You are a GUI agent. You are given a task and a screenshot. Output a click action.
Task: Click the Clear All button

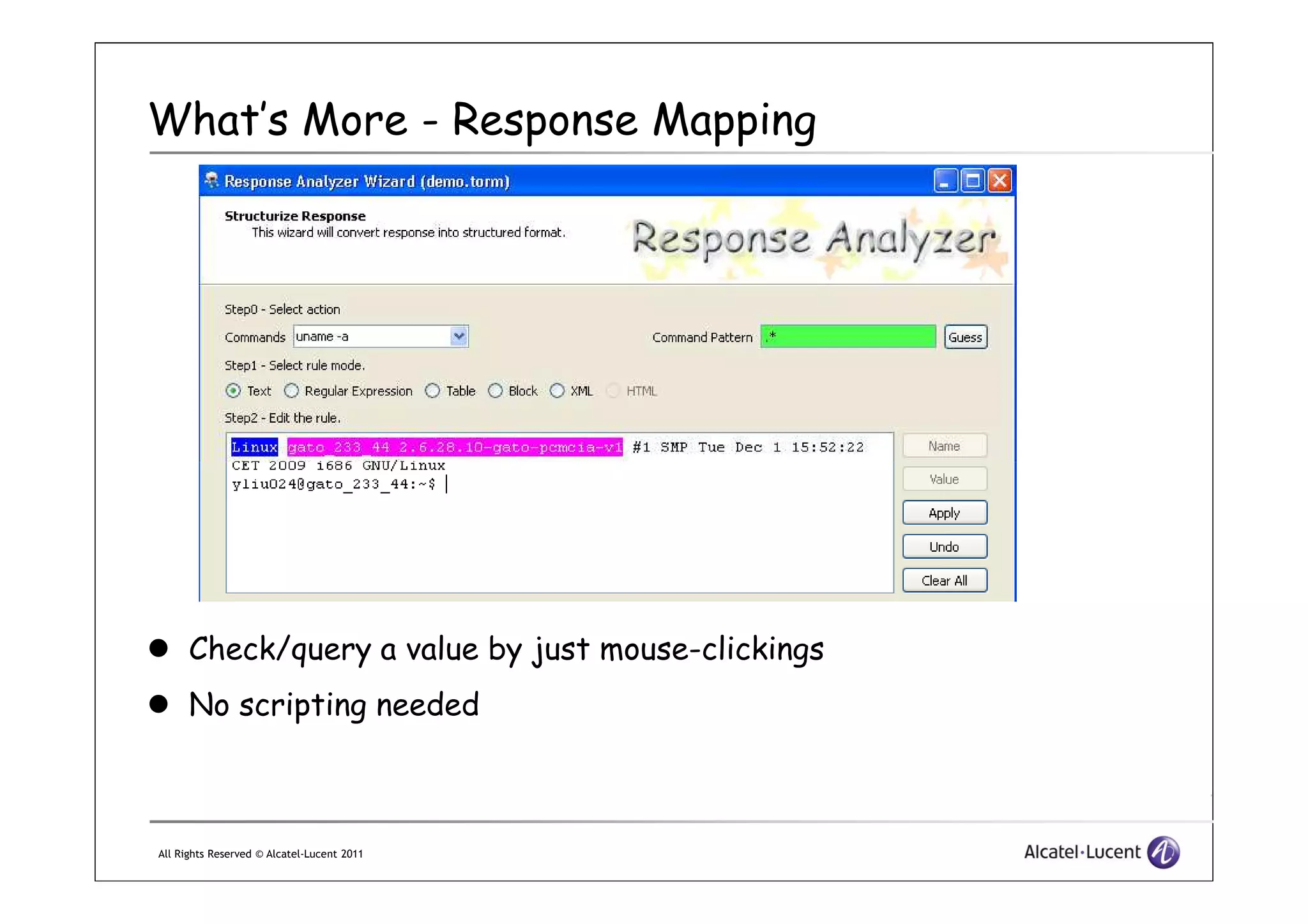[945, 580]
